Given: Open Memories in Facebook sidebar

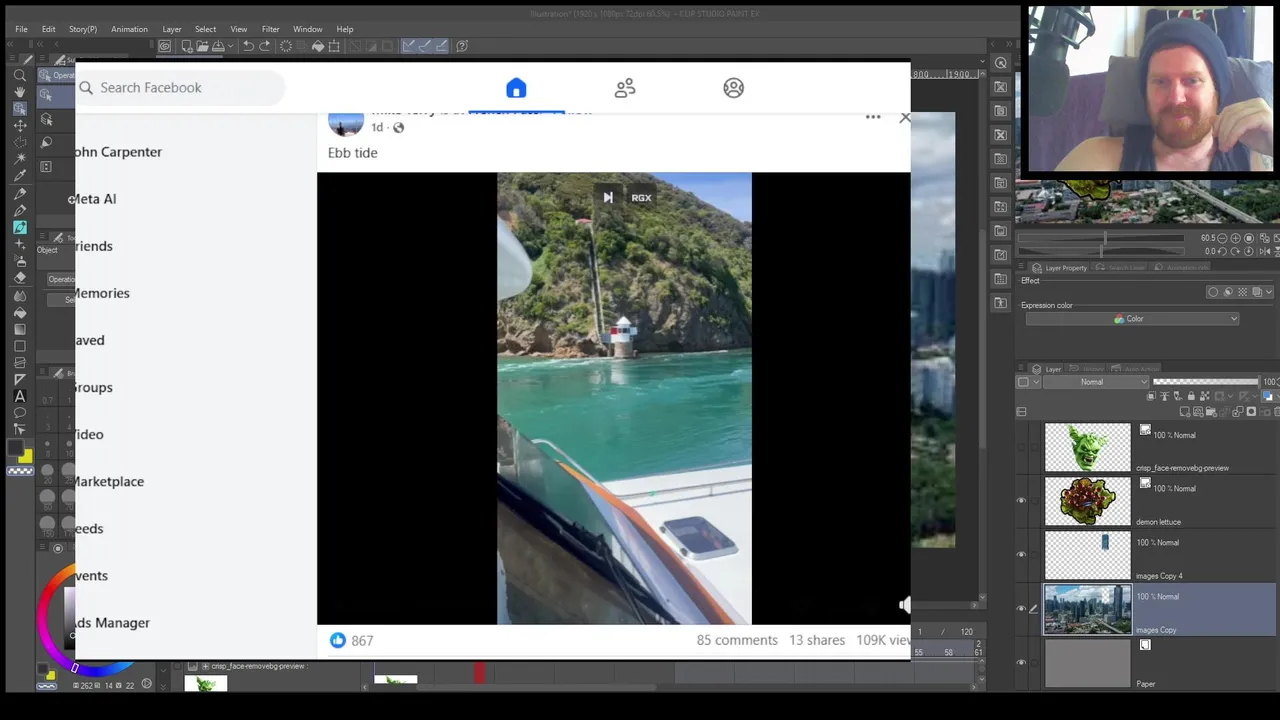Looking at the screenshot, I should [101, 293].
